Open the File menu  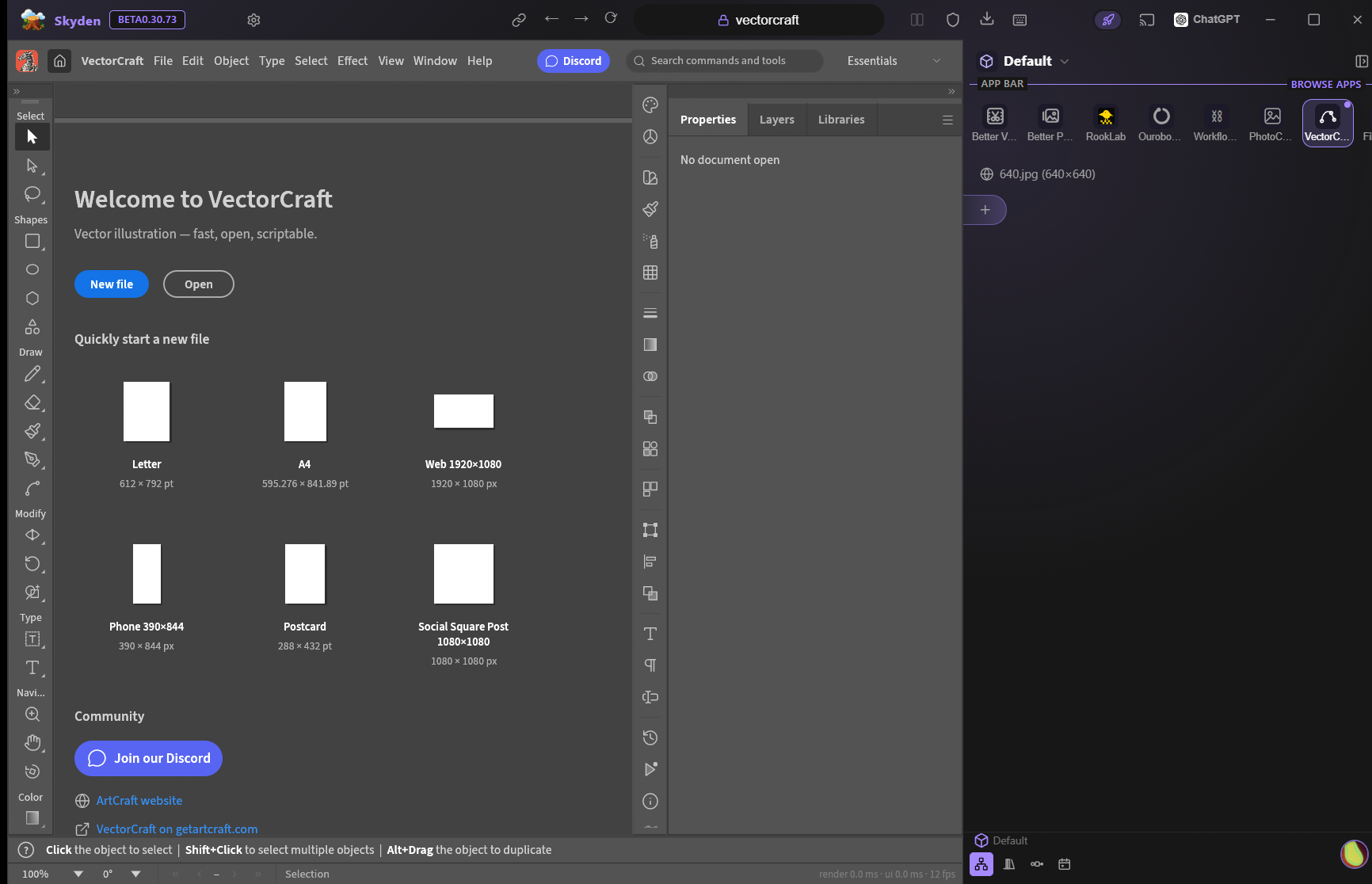point(163,61)
